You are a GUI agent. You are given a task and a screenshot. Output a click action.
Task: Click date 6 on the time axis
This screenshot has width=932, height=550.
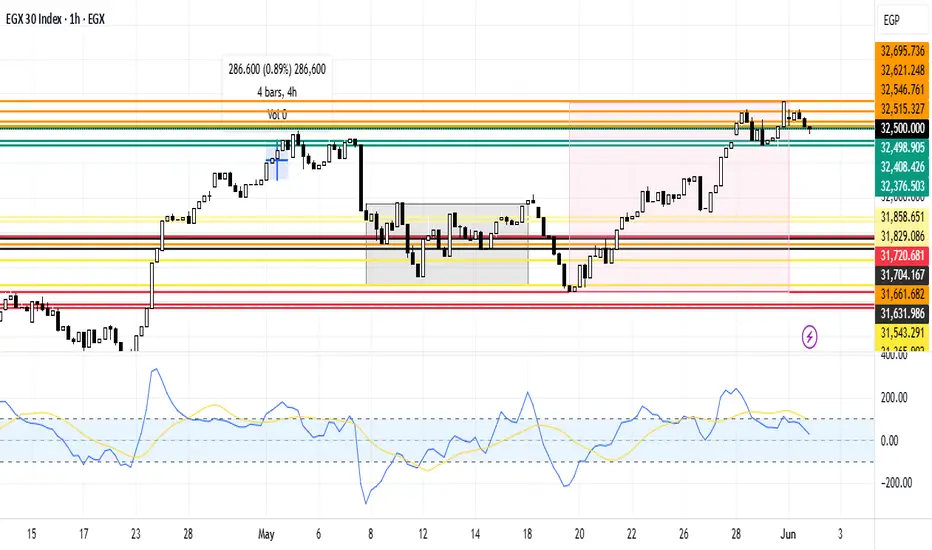(x=319, y=534)
